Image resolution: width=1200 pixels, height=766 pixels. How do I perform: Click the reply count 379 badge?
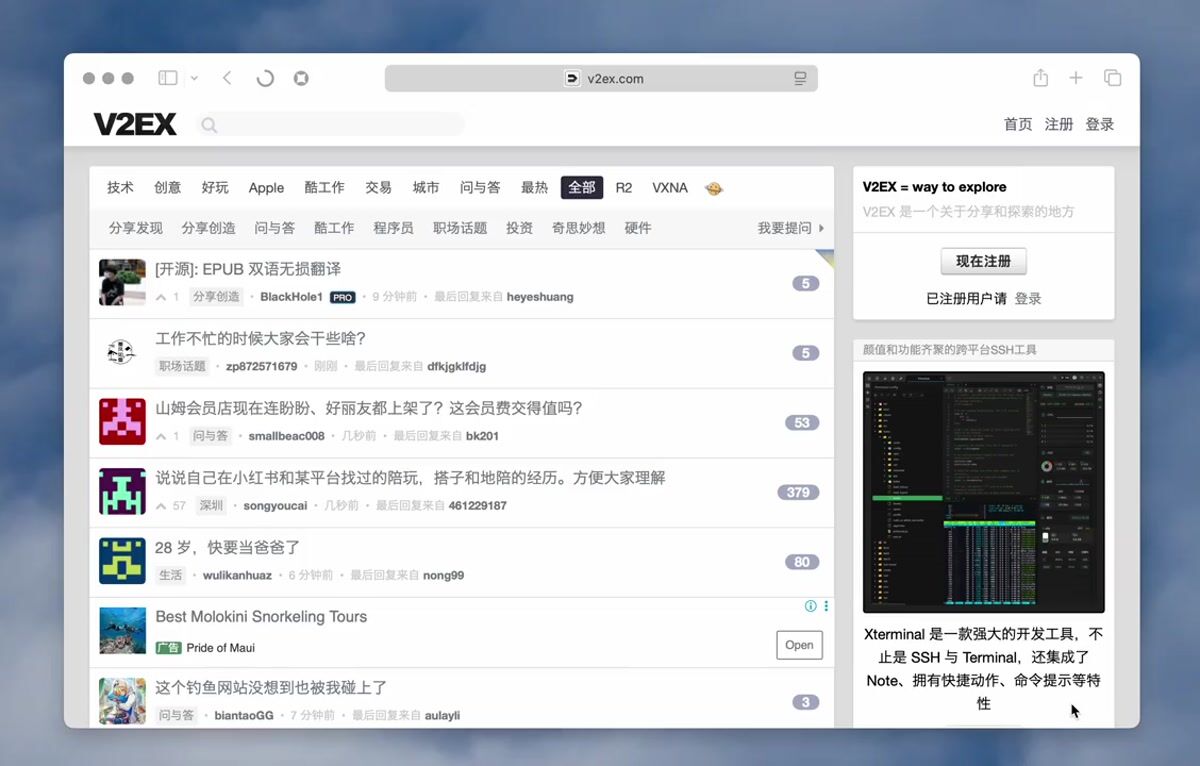point(798,492)
